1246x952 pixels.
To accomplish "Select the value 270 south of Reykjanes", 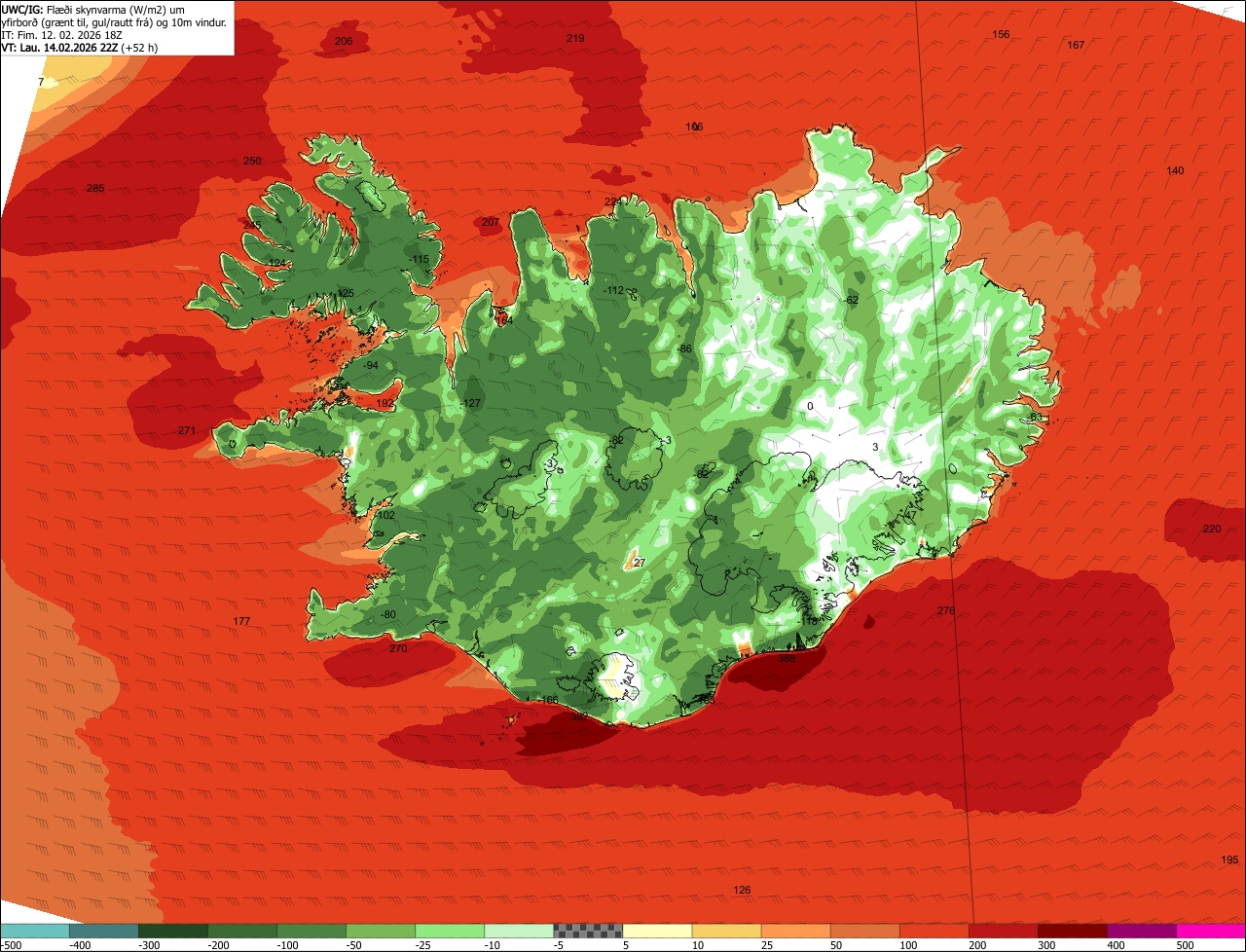I will tap(398, 648).
